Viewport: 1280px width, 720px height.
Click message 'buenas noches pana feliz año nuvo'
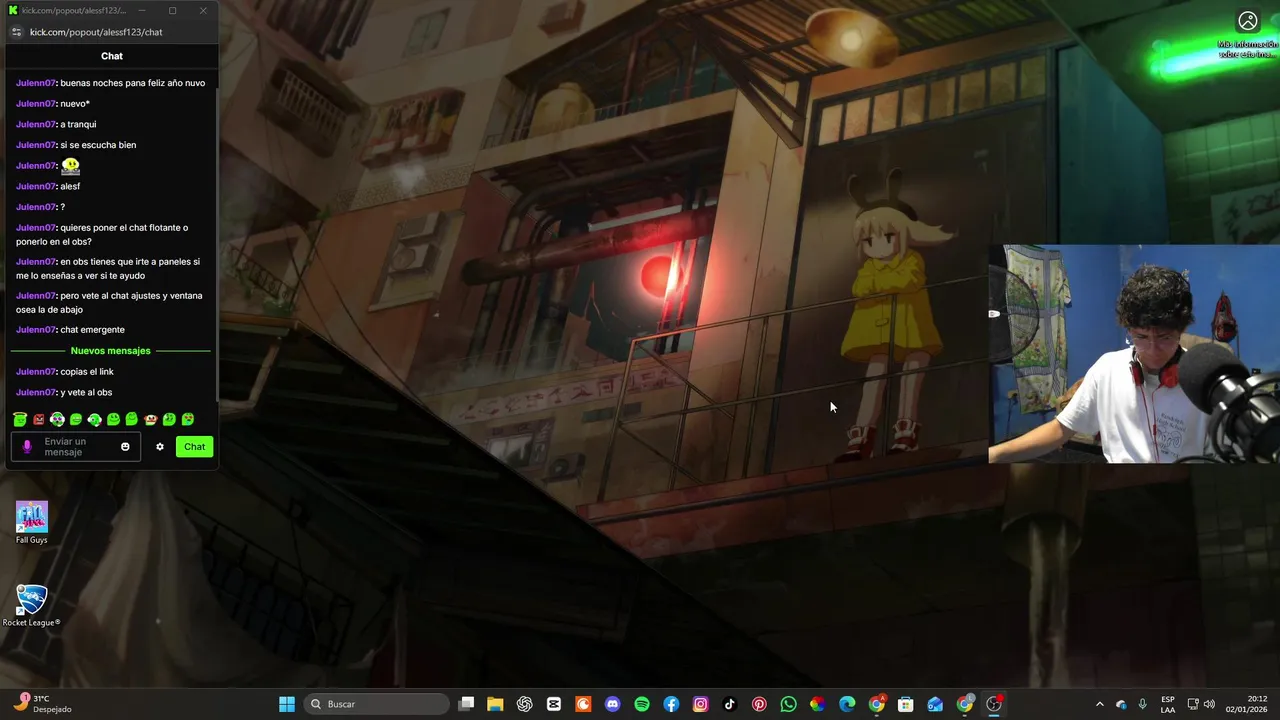[x=133, y=83]
